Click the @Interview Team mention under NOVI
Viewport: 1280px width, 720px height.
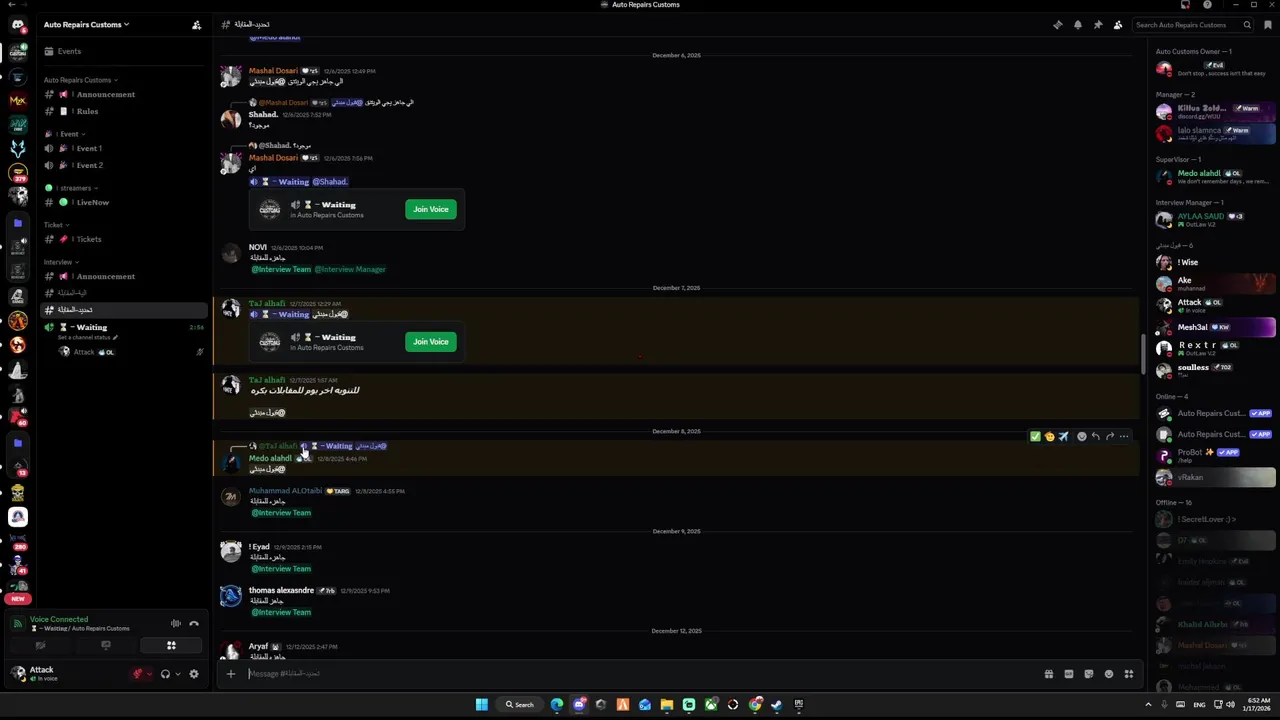click(281, 270)
